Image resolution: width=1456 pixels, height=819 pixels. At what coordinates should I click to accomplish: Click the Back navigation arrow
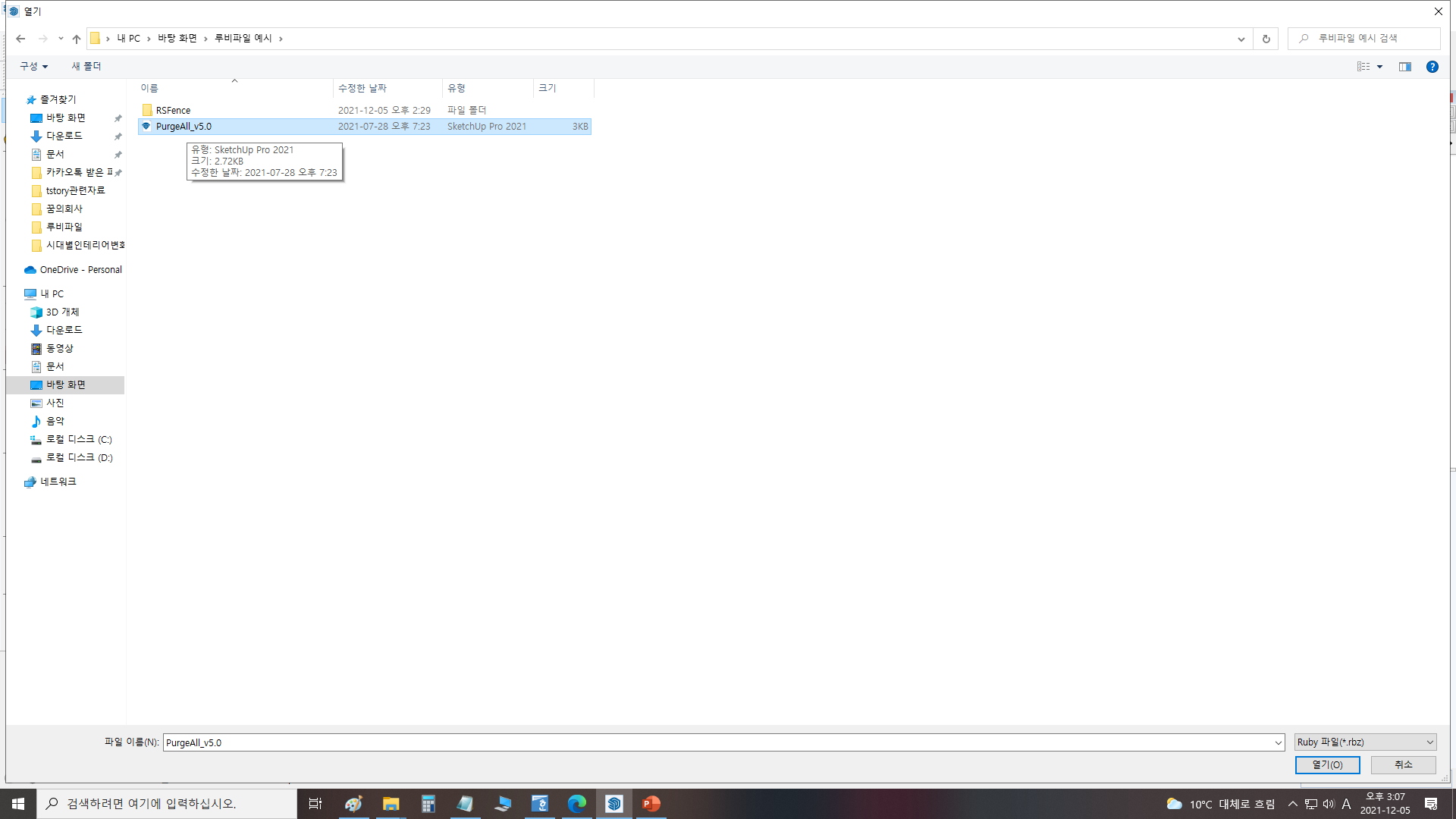[20, 39]
